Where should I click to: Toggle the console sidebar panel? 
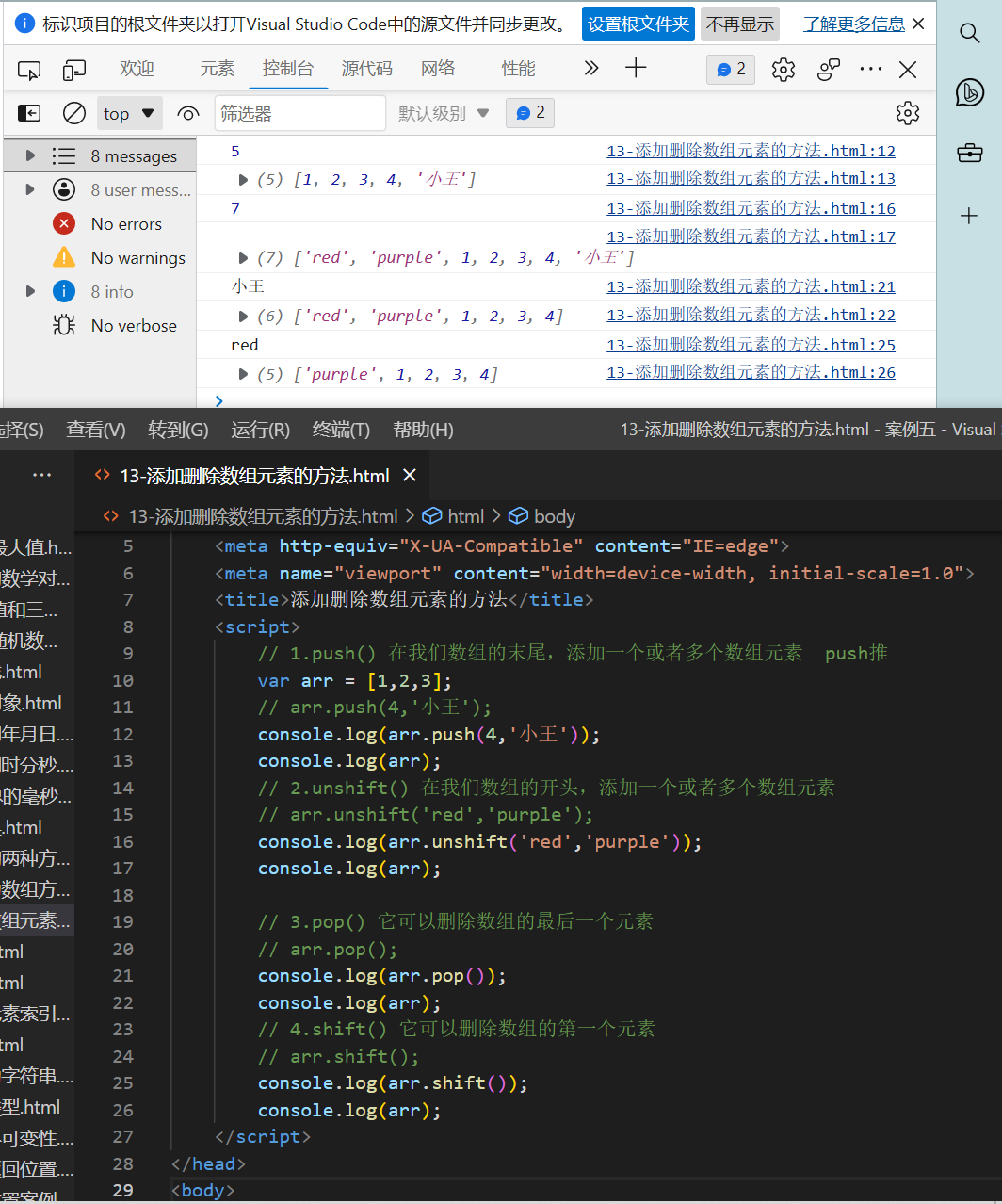(x=29, y=113)
